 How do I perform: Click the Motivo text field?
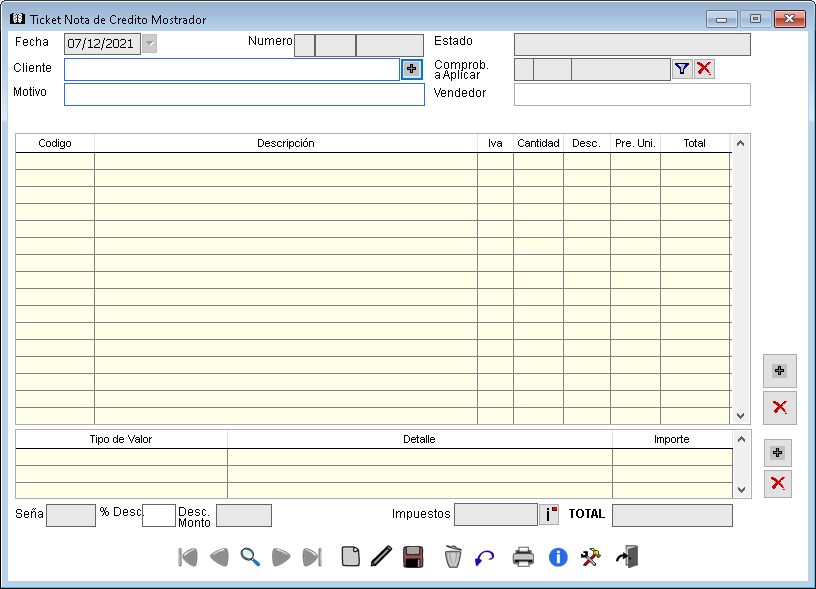[x=244, y=94]
